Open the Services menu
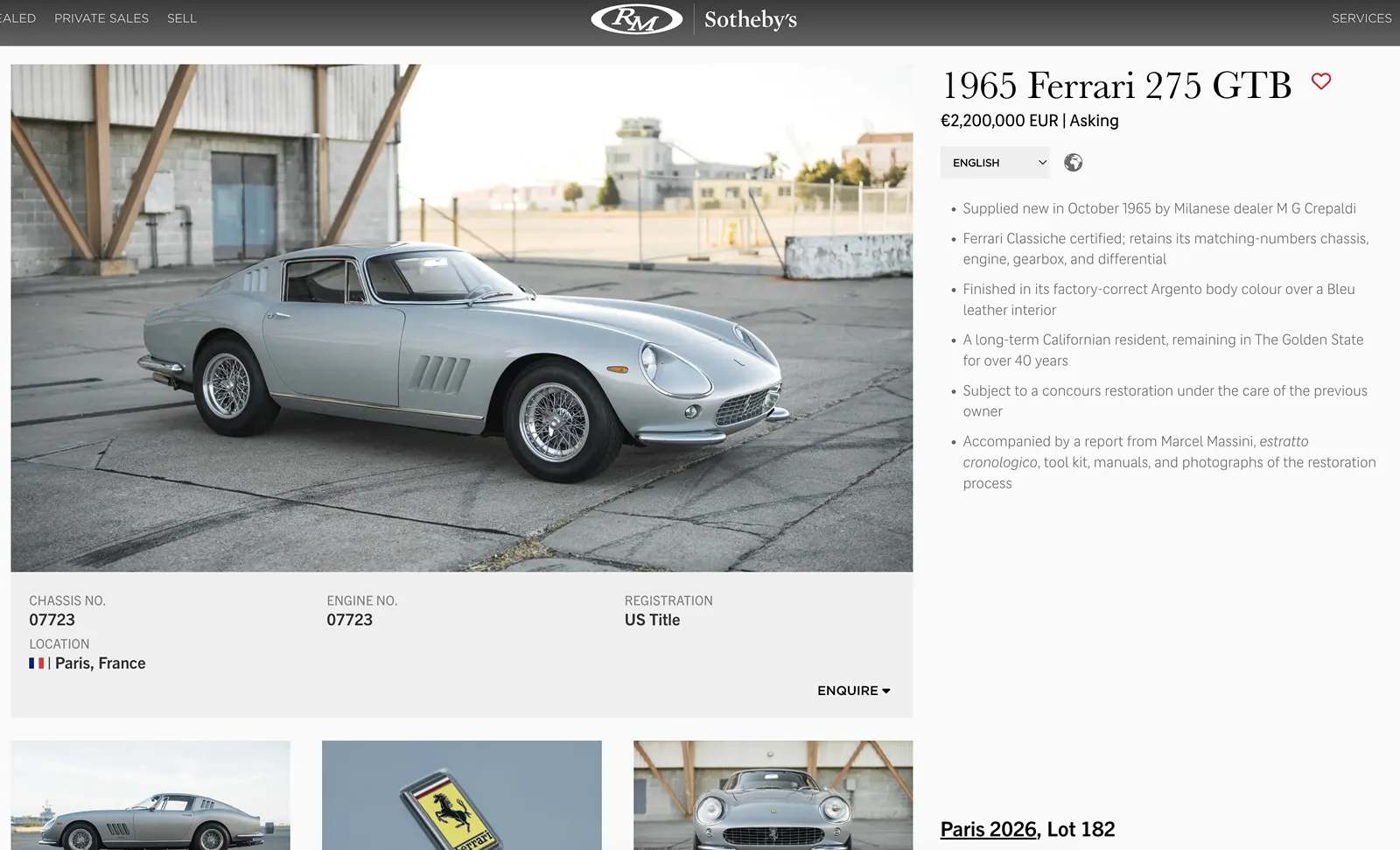 click(1361, 18)
